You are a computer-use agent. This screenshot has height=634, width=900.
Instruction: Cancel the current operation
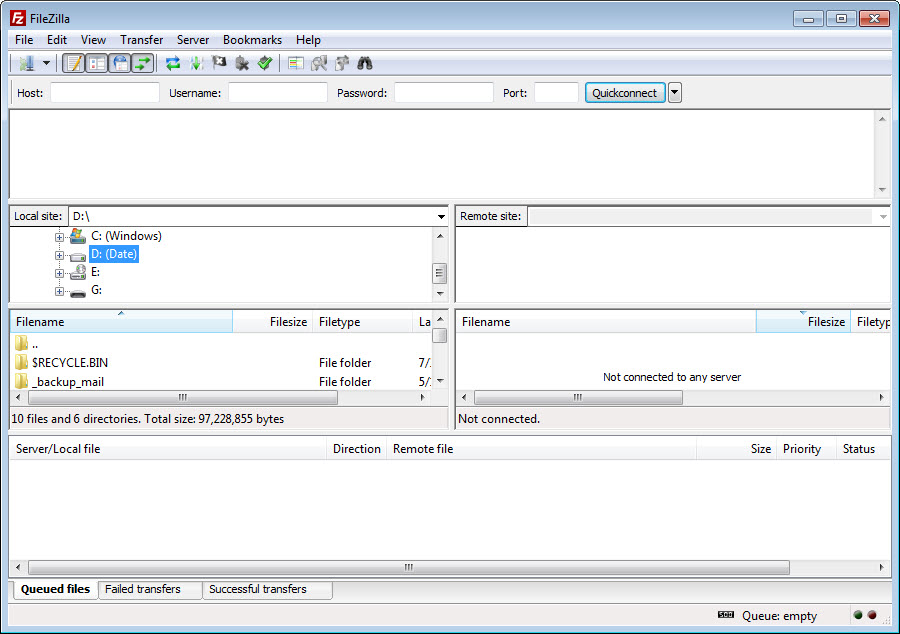[219, 62]
